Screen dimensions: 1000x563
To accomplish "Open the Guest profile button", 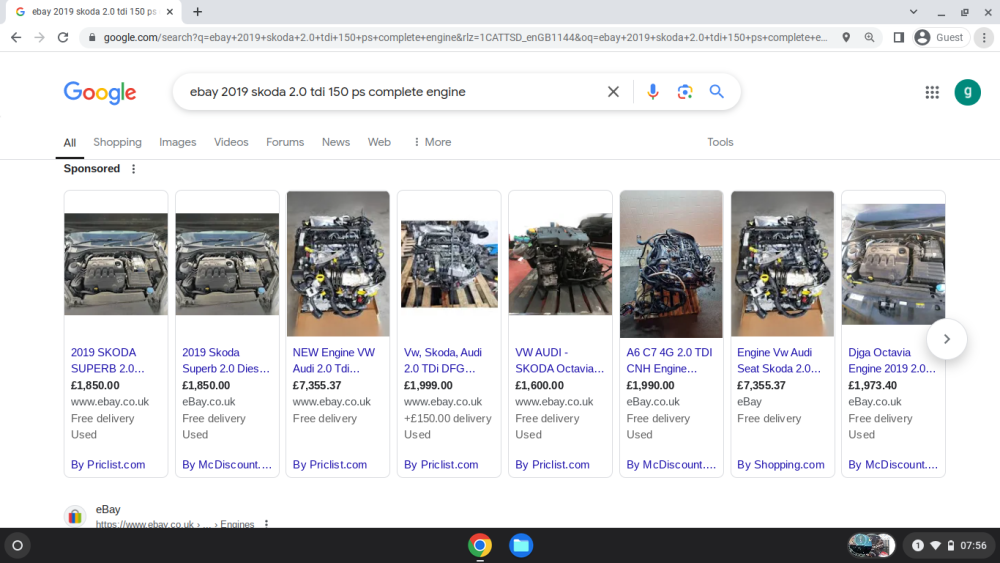I will pyautogui.click(x=941, y=38).
